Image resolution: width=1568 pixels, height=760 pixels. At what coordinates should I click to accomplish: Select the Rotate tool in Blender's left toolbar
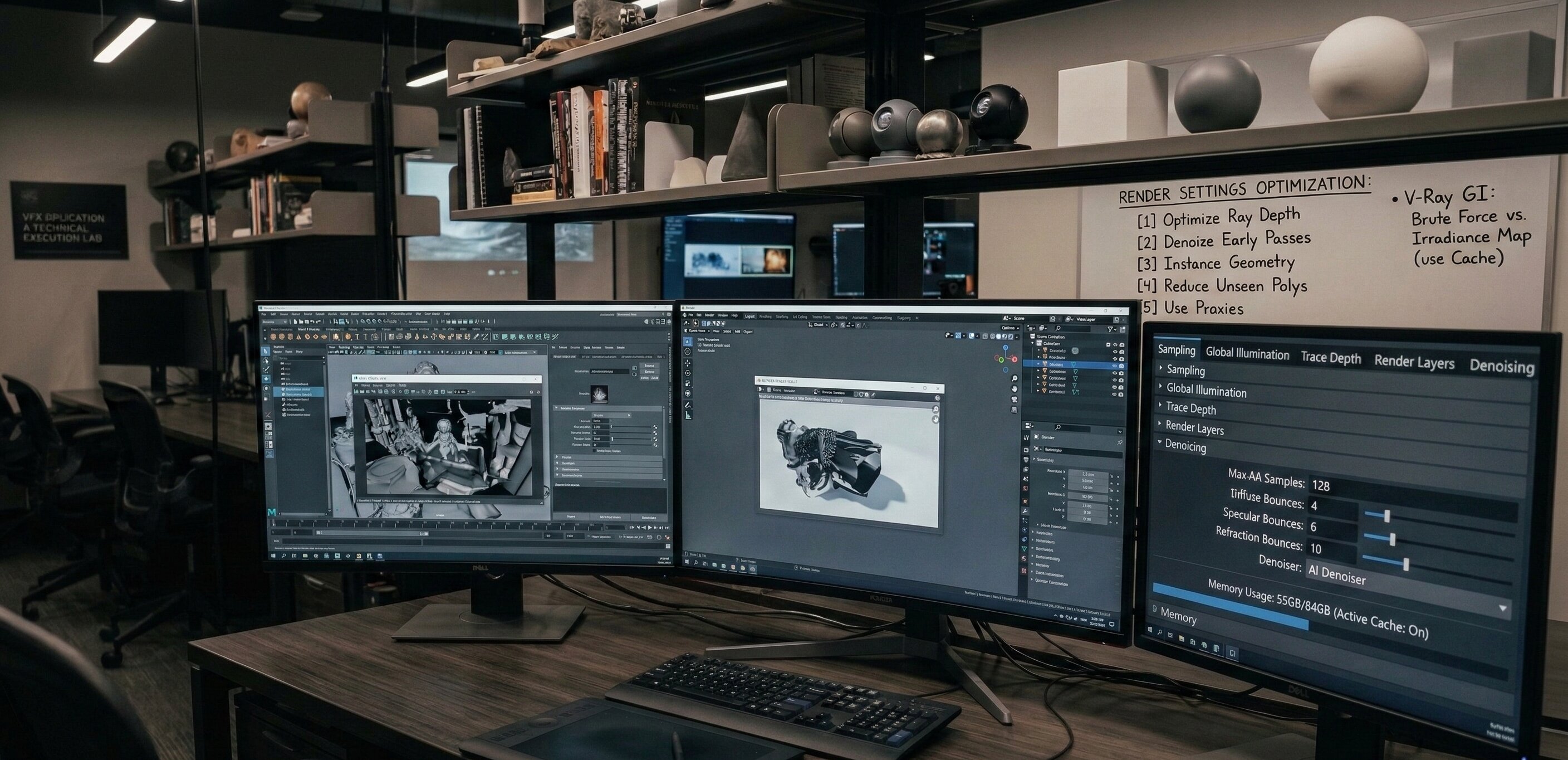coord(688,373)
